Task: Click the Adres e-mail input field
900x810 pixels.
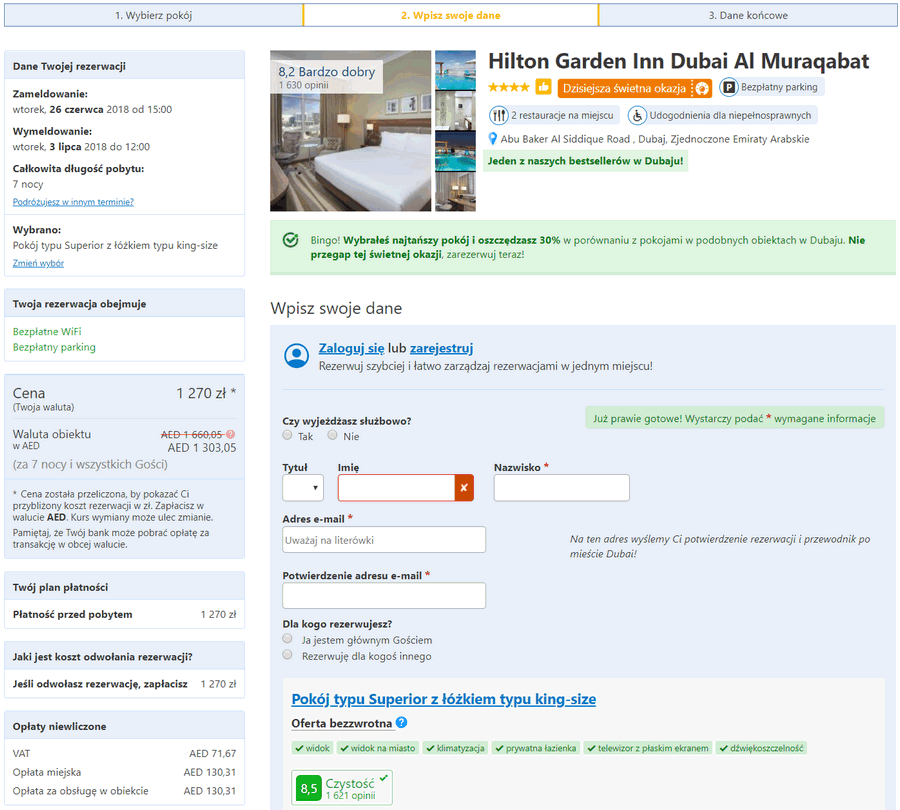Action: pyautogui.click(x=383, y=540)
